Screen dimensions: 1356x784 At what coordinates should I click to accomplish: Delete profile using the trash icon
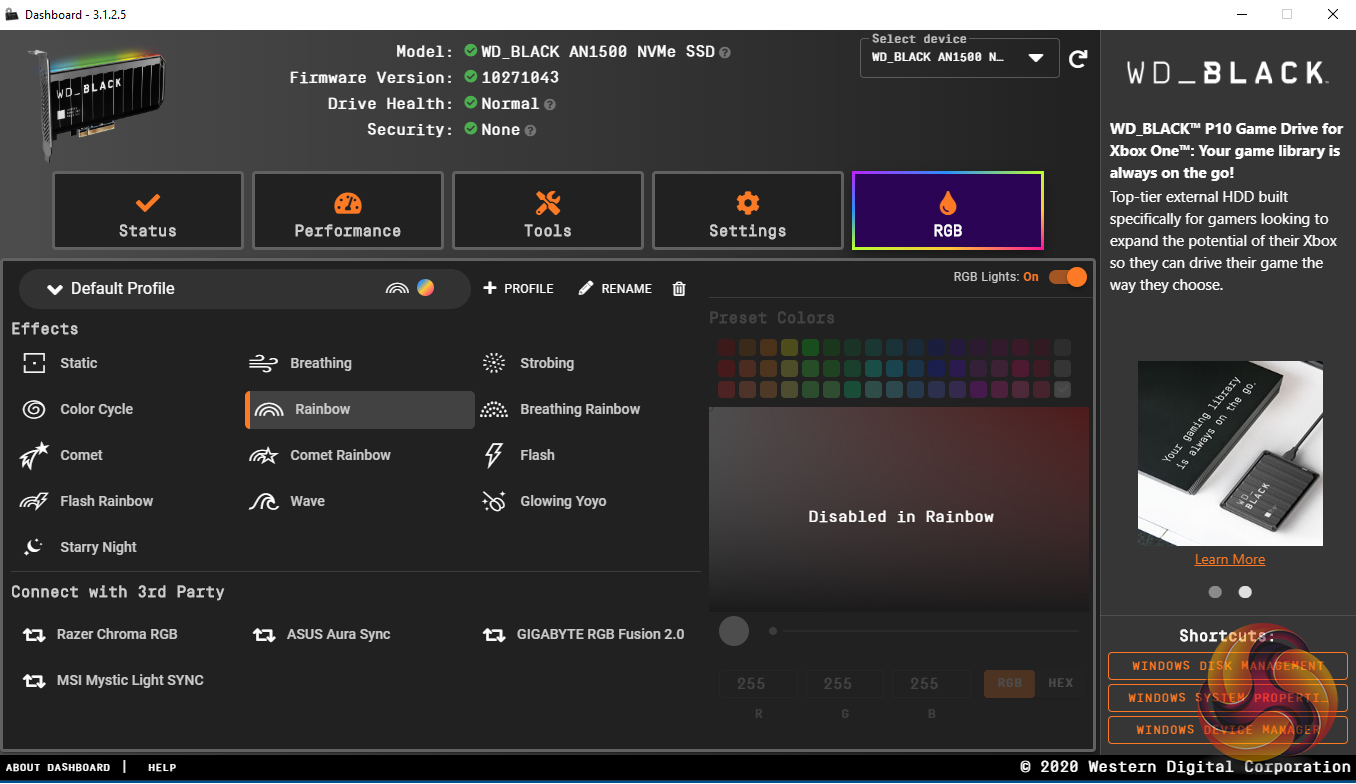679,289
